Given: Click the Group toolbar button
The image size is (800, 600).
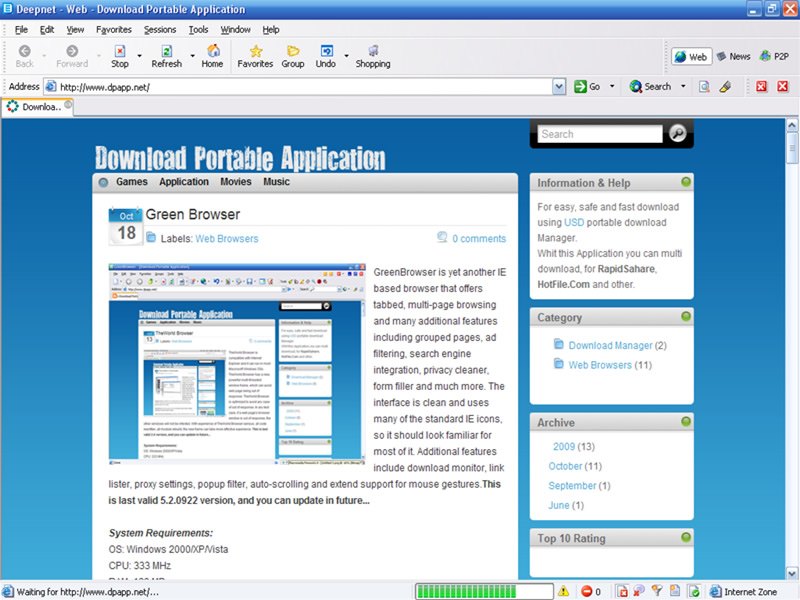Looking at the screenshot, I should [293, 57].
